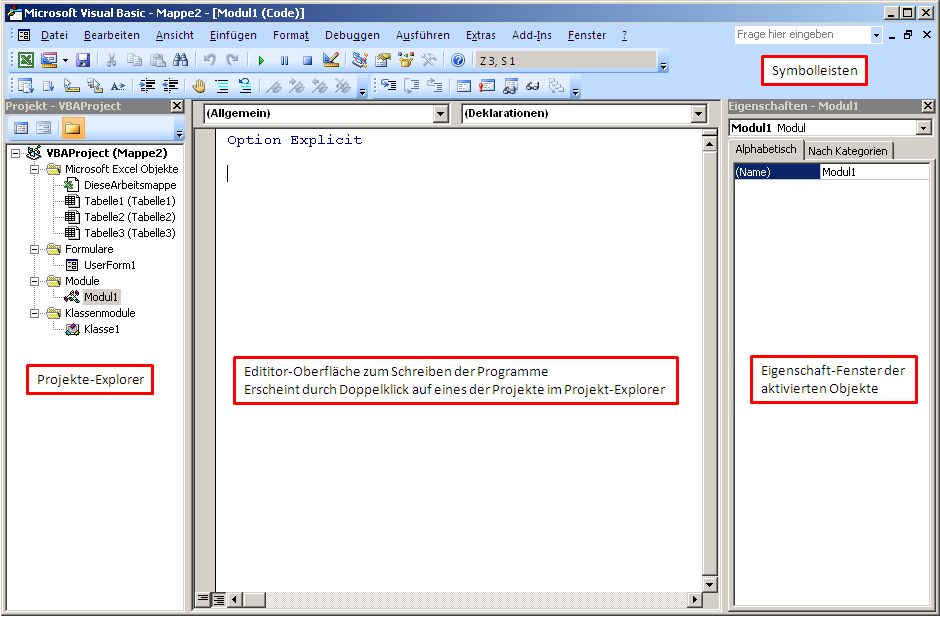This screenshot has height=617, width=940.
Task: Open the Locals Window icon
Action: [463, 86]
